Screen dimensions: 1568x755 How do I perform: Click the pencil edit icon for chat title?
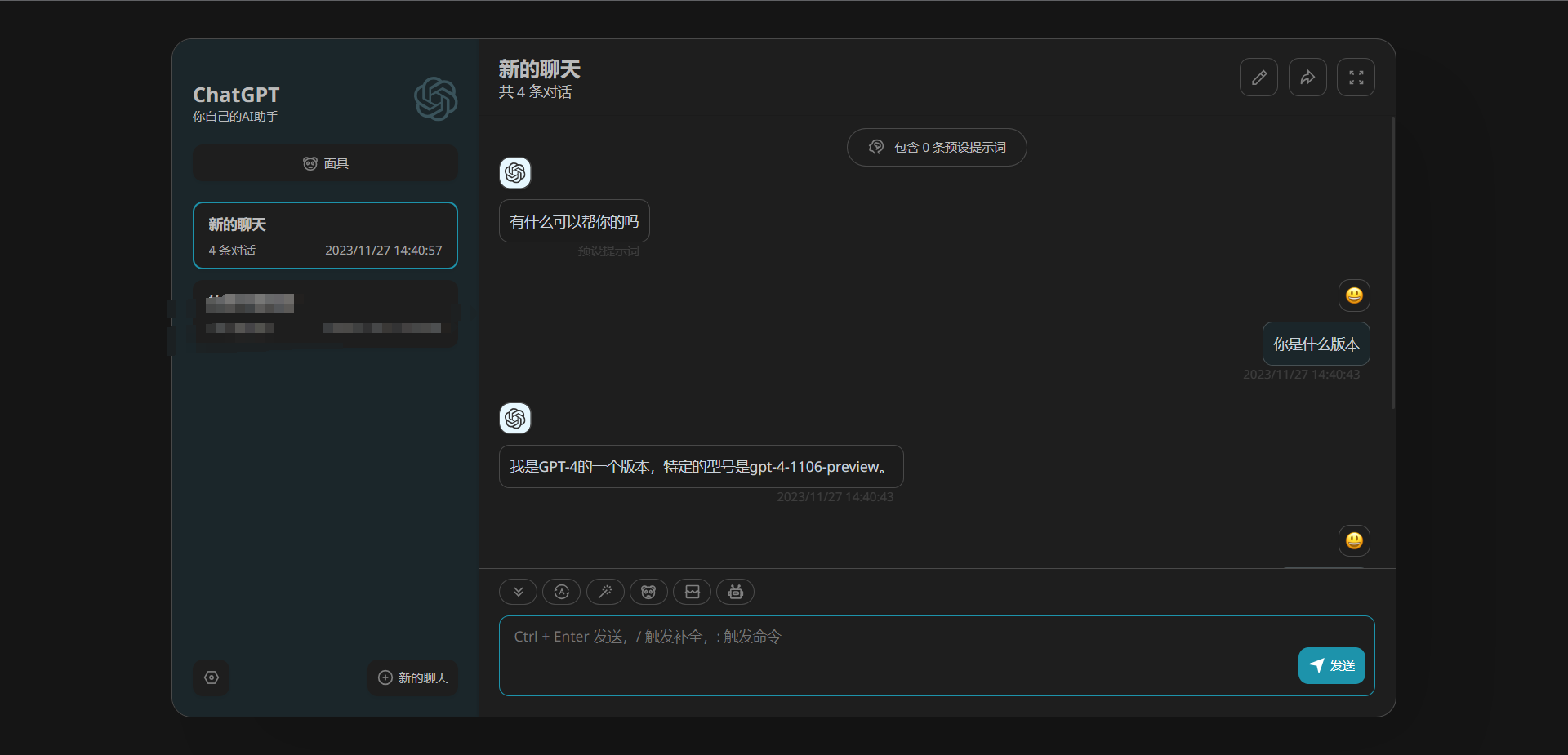[1258, 78]
